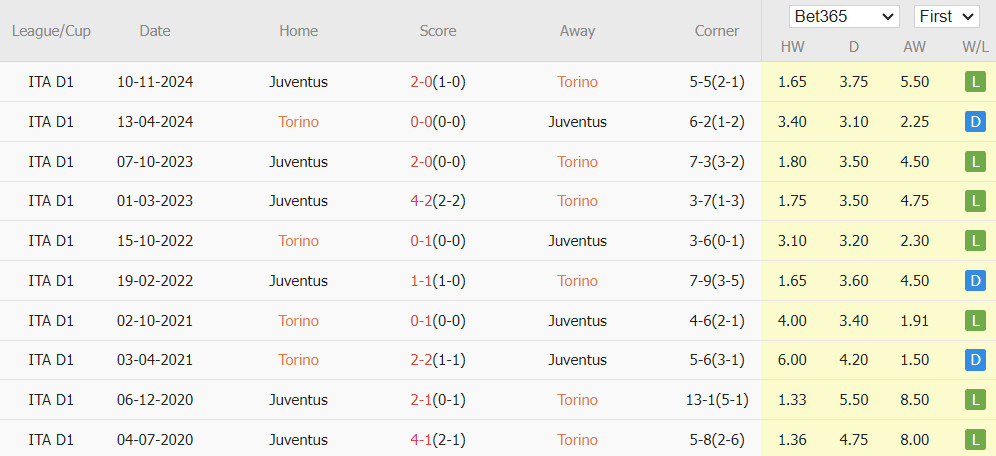Screen dimensions: 996x456
Task: Open the 2-0 score from 10-11-2024
Action: coord(421,82)
